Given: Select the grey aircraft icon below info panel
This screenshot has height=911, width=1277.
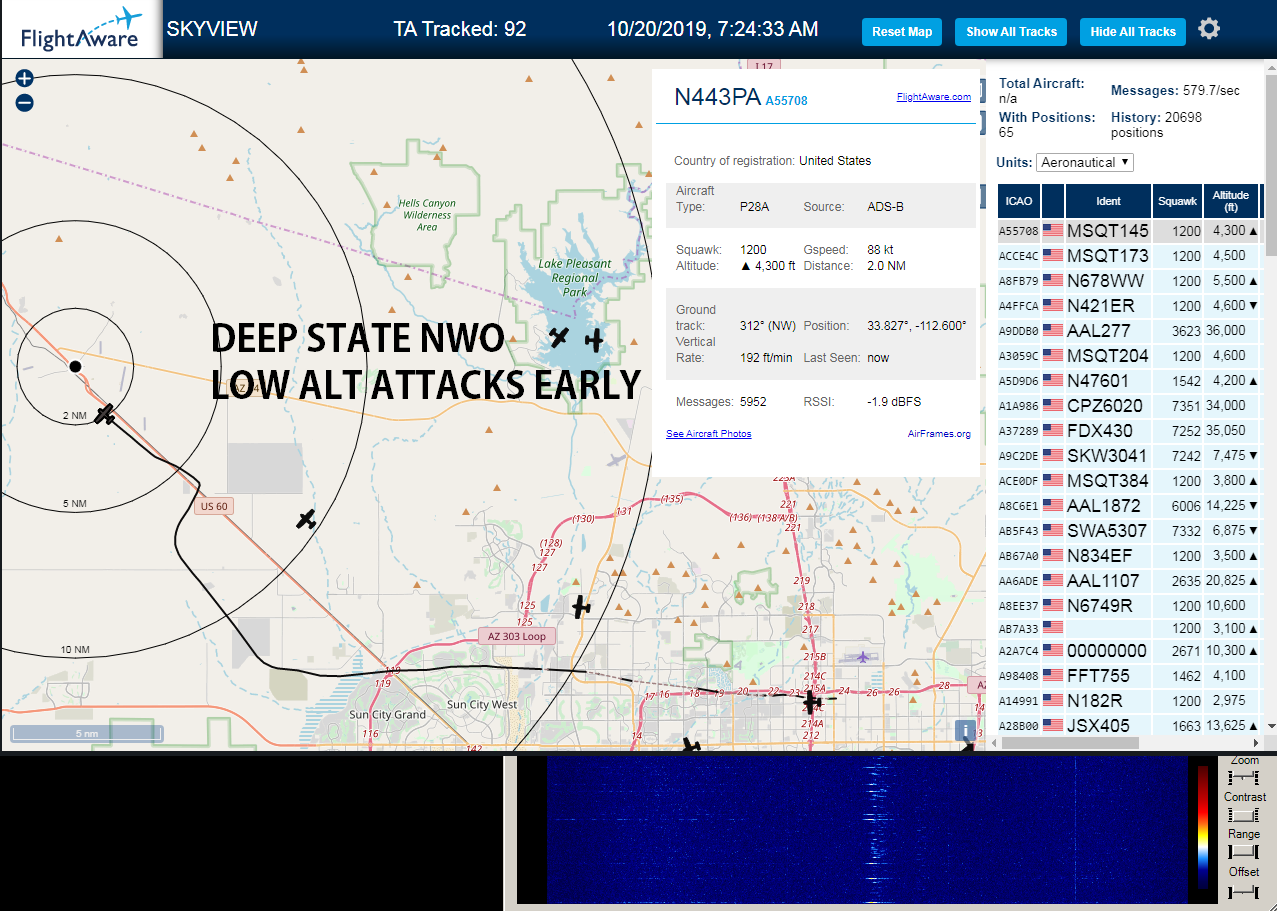Looking at the screenshot, I should [x=616, y=460].
